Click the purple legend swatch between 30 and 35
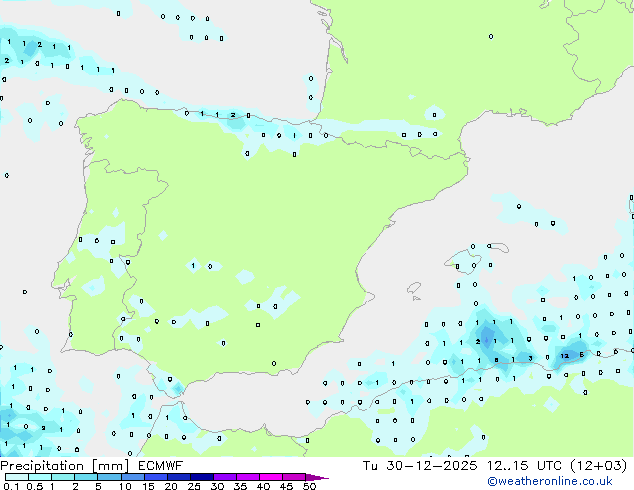This screenshot has width=634, height=490. click(224, 477)
